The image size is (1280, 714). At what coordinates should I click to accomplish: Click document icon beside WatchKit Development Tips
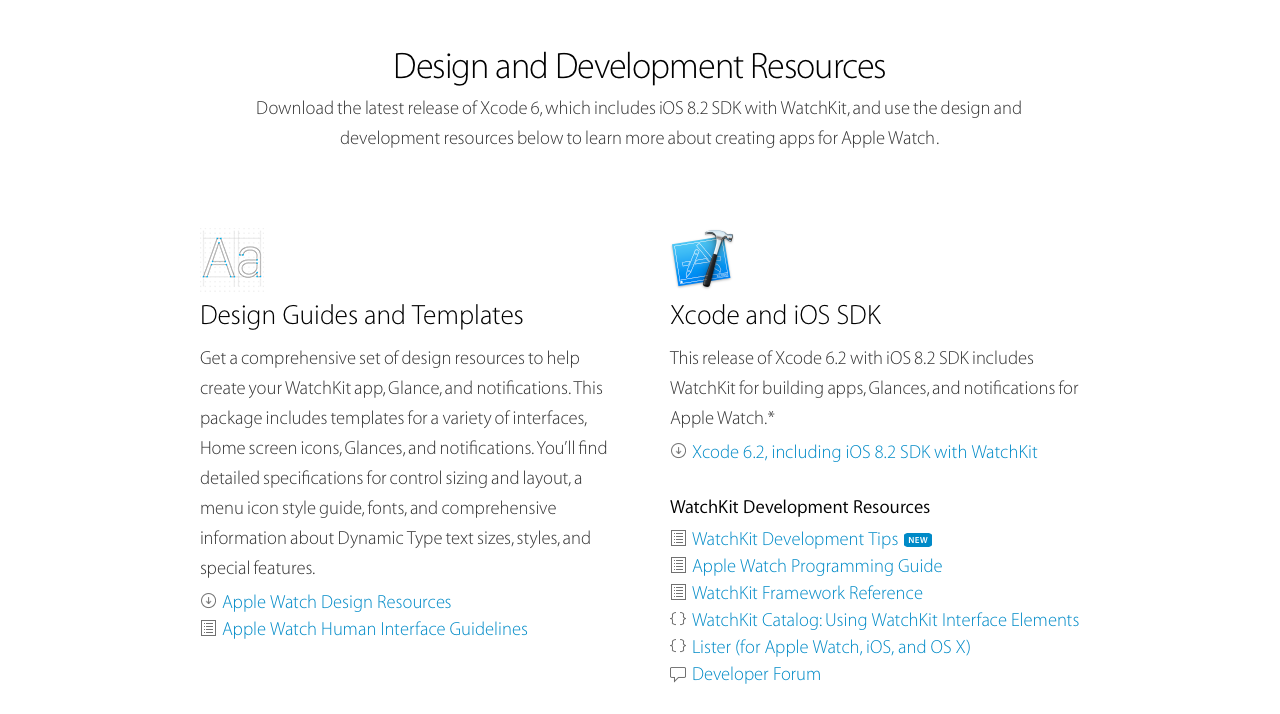(678, 538)
